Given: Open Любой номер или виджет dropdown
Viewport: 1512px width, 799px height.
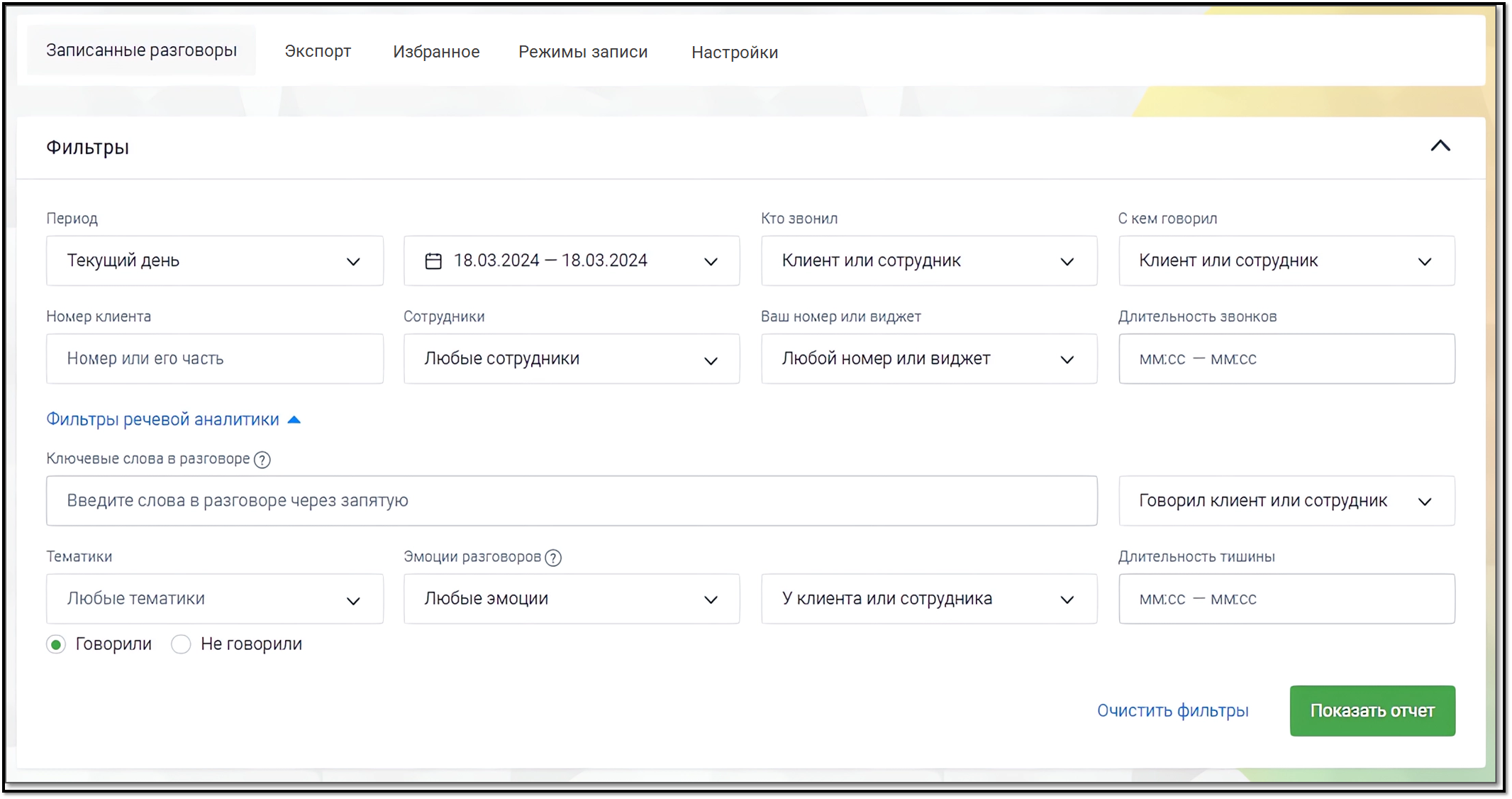Looking at the screenshot, I should [x=929, y=359].
